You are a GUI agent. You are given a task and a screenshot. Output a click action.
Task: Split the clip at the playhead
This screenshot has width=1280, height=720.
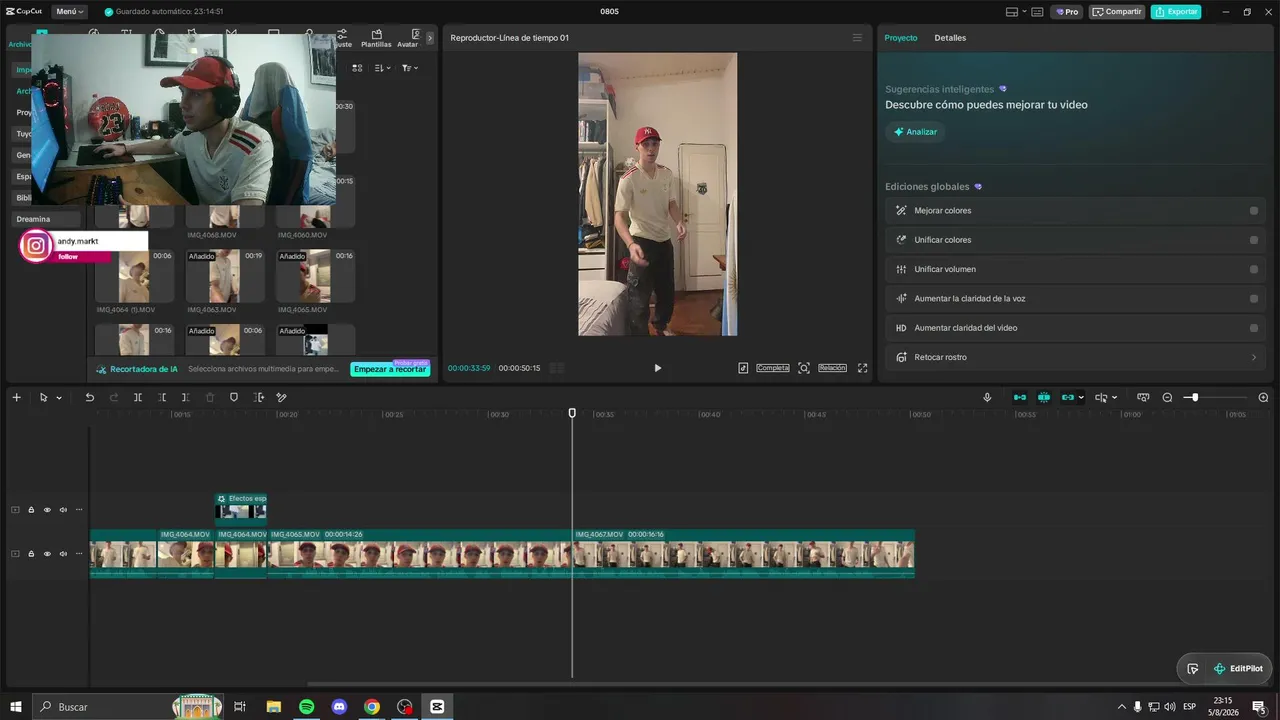pos(138,397)
